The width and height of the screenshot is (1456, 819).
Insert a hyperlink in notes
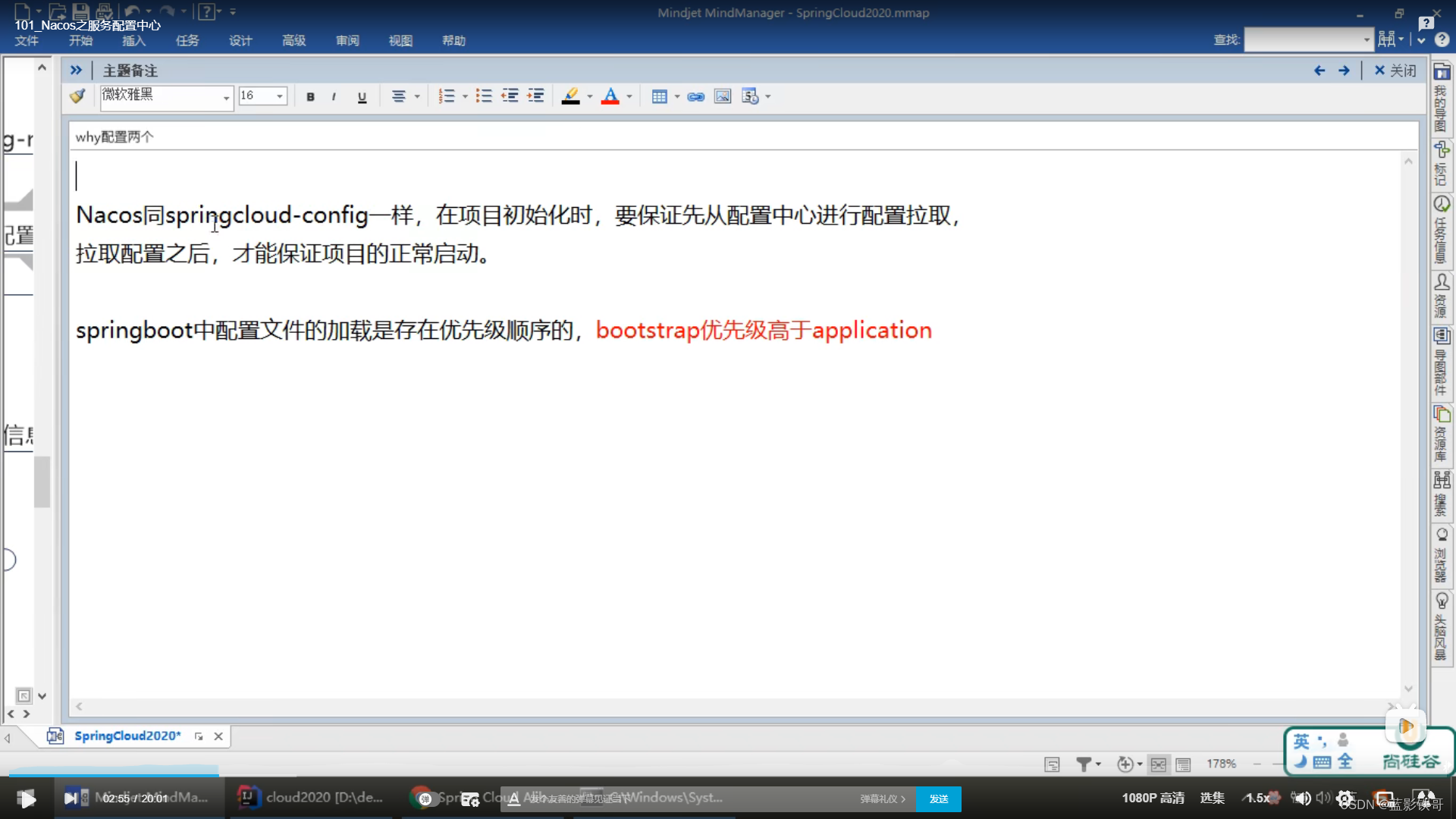[x=696, y=96]
